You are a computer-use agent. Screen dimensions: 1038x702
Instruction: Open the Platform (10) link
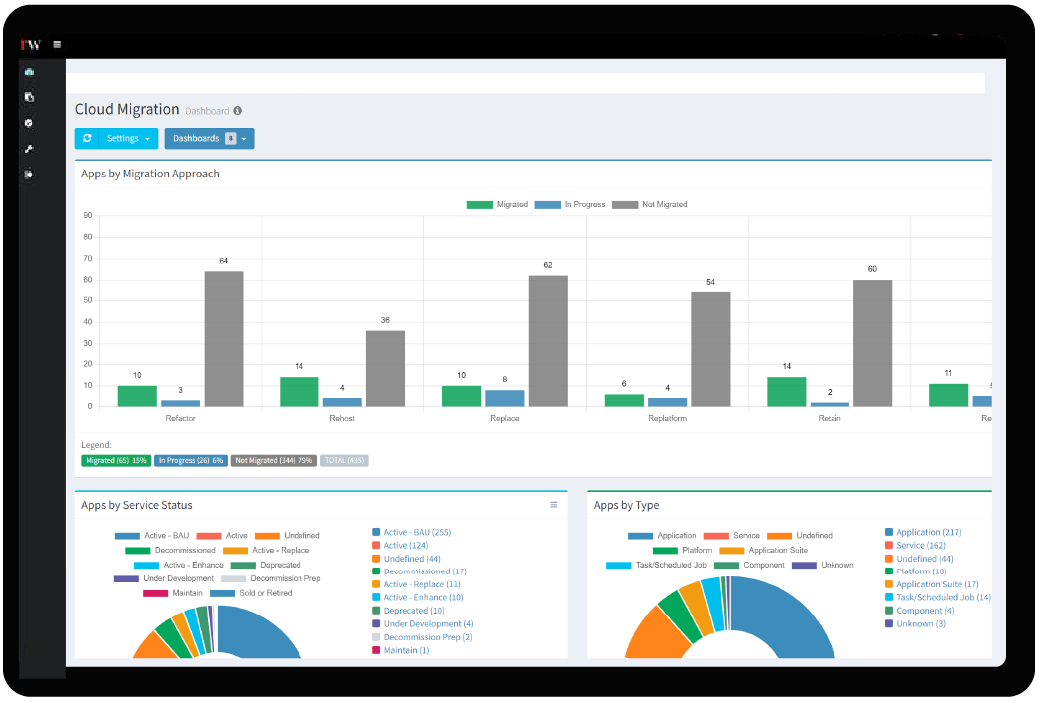[921, 571]
